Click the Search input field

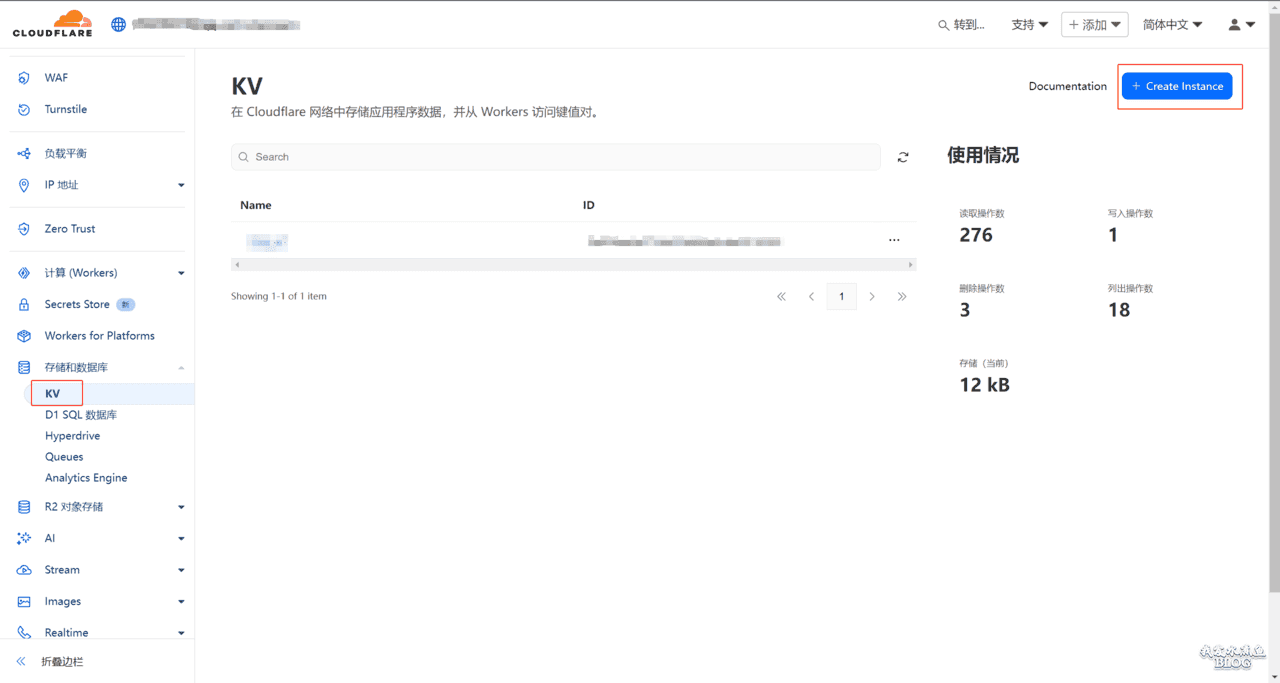click(x=556, y=157)
